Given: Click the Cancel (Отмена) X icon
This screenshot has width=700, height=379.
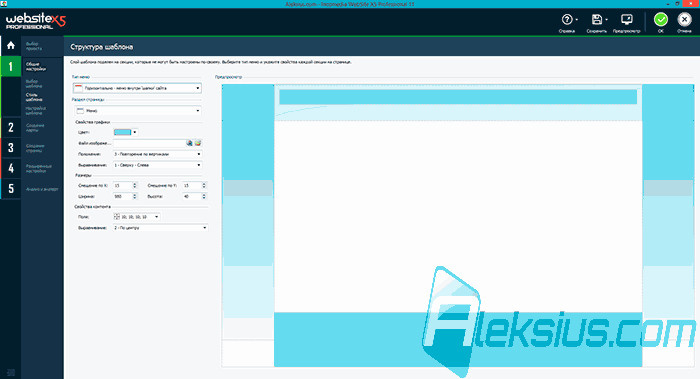Looking at the screenshot, I should click(684, 20).
